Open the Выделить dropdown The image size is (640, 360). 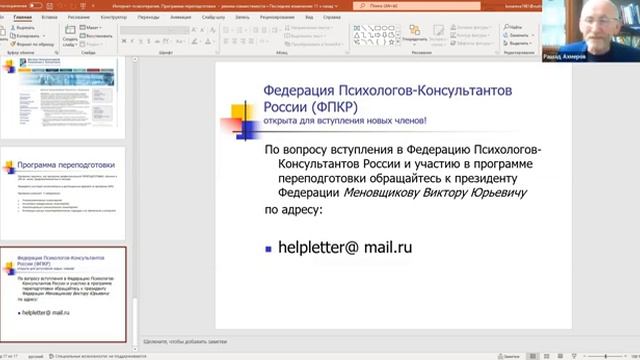(x=518, y=43)
